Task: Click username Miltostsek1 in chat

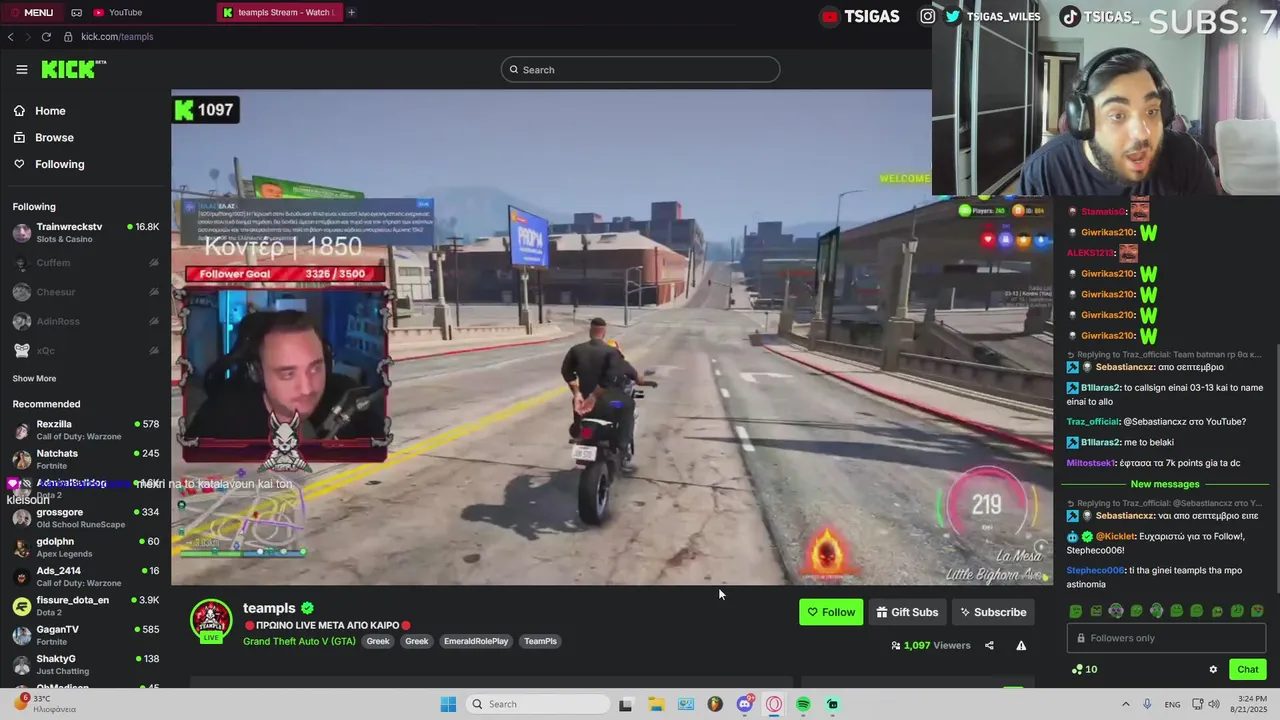Action: click(x=1090, y=463)
